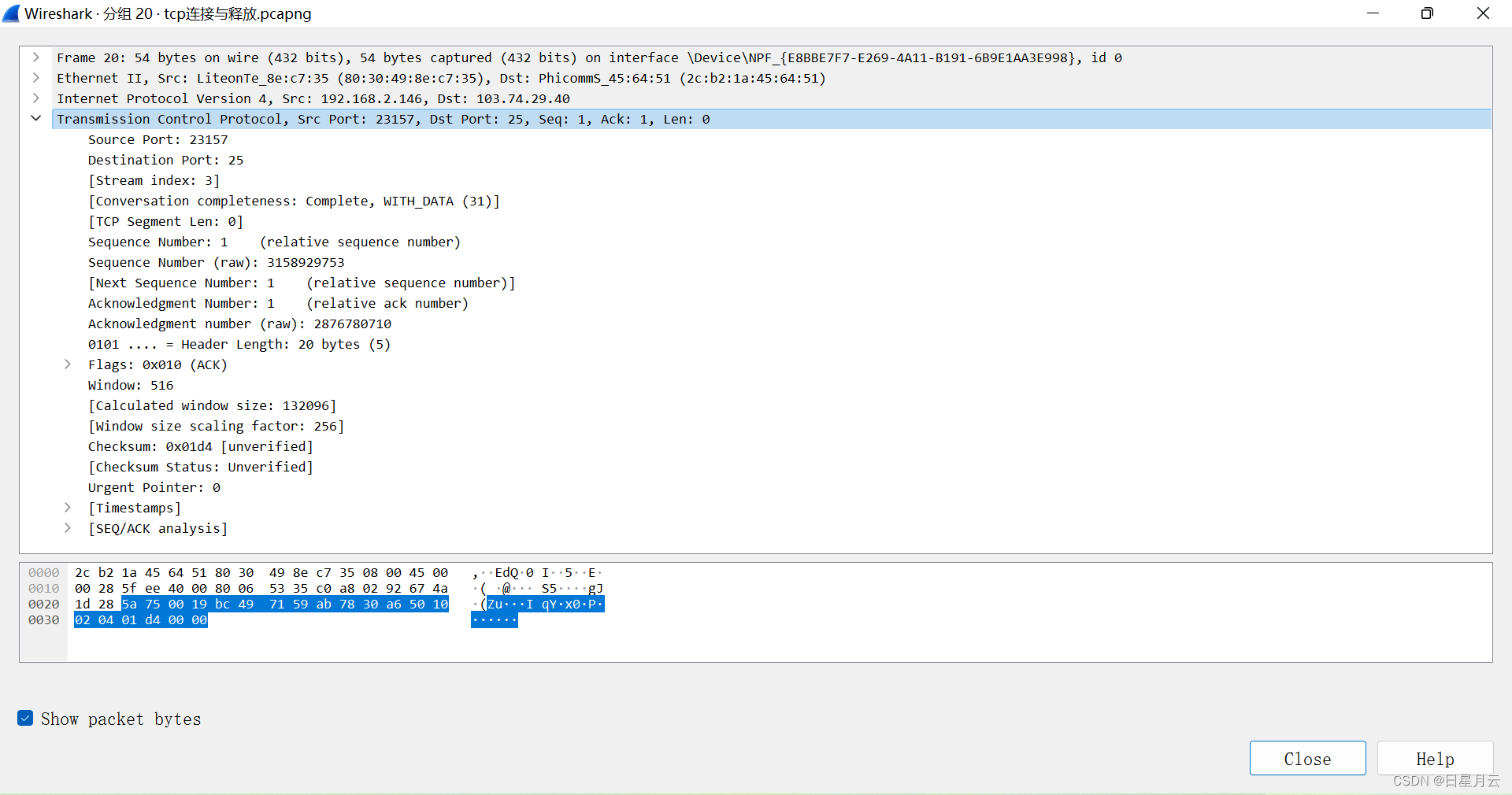Select the Urgent Pointer: 0 row
The height and width of the screenshot is (795, 1512).
pyautogui.click(x=154, y=487)
